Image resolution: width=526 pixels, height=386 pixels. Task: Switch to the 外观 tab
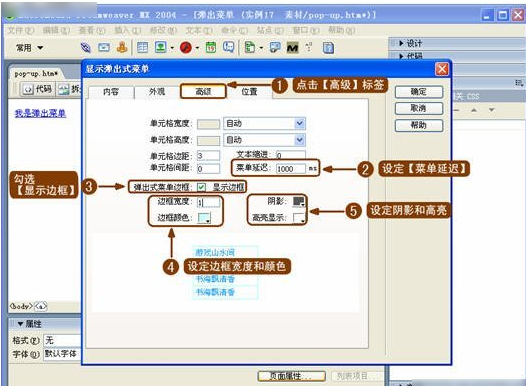(x=157, y=92)
